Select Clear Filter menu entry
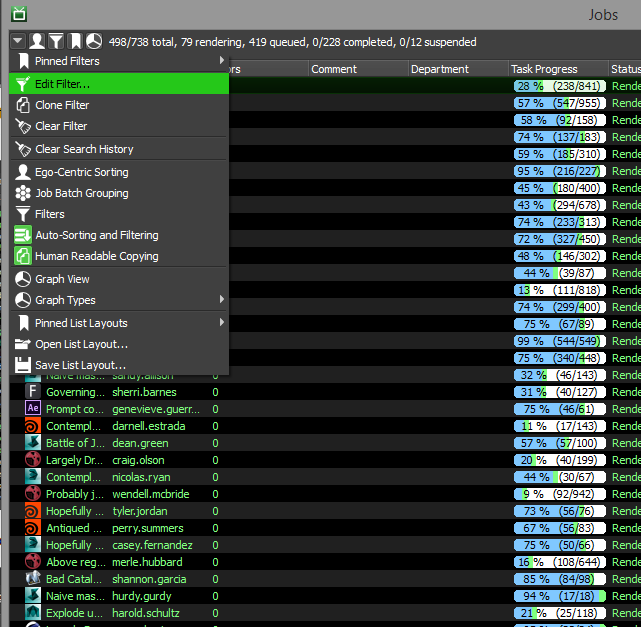This screenshot has width=641, height=627. [119, 126]
